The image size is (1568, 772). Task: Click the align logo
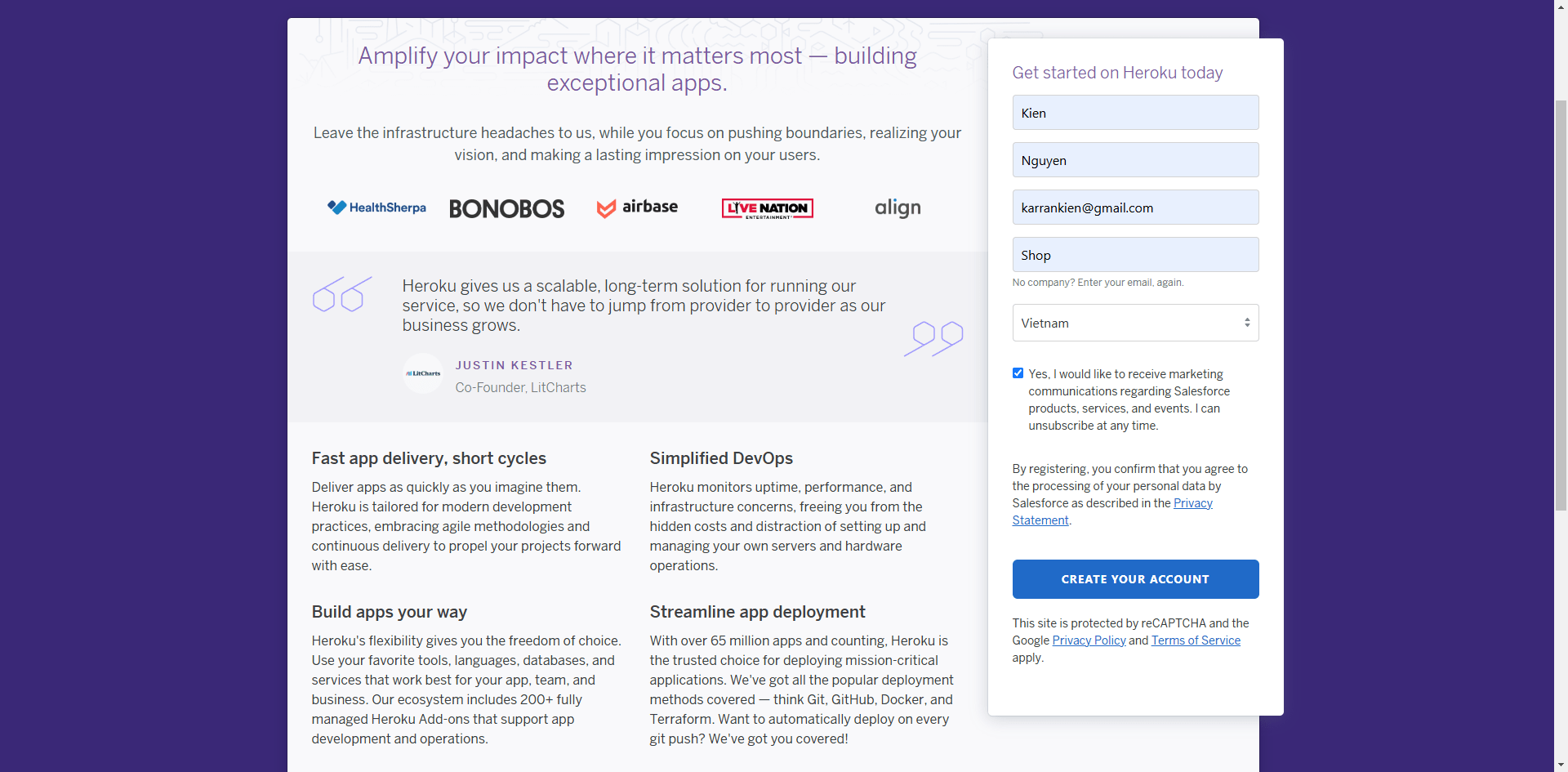click(898, 208)
